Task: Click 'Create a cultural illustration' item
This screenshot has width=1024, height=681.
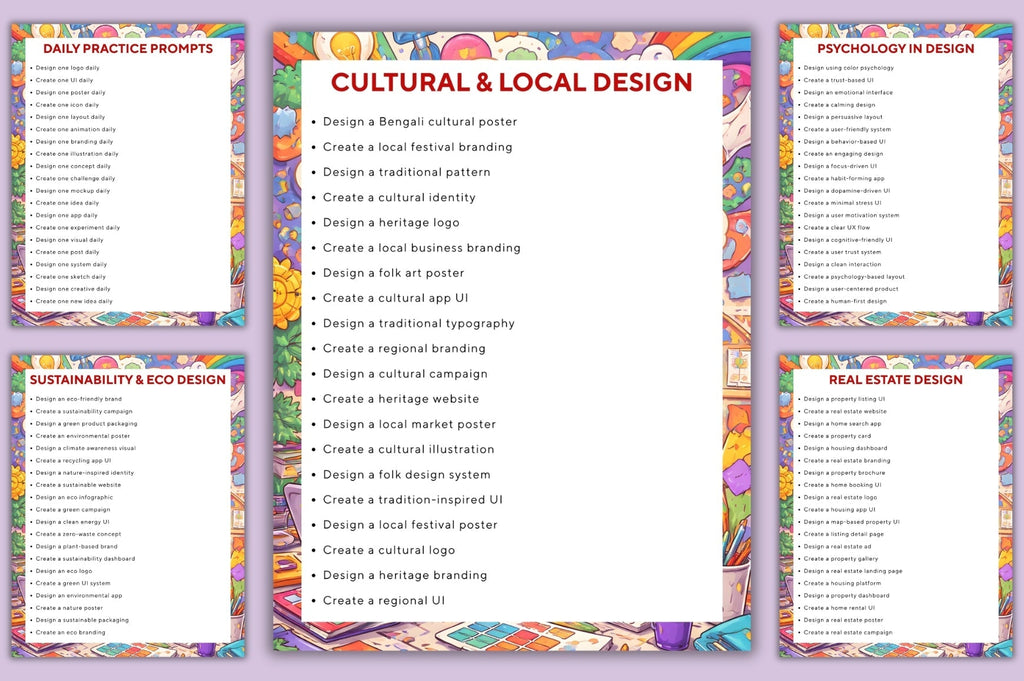Action: click(x=409, y=449)
